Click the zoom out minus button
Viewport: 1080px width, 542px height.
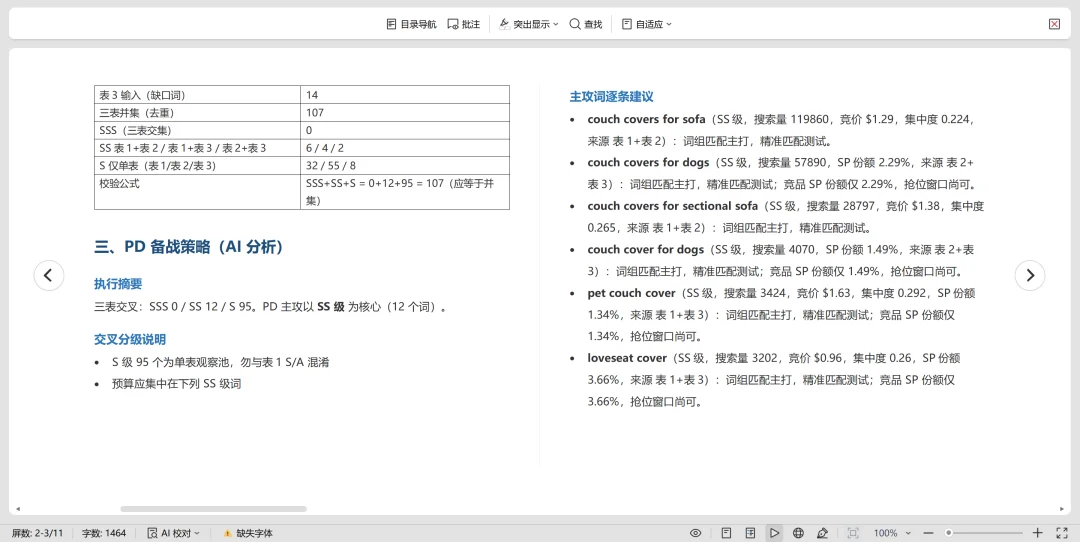[x=928, y=533]
